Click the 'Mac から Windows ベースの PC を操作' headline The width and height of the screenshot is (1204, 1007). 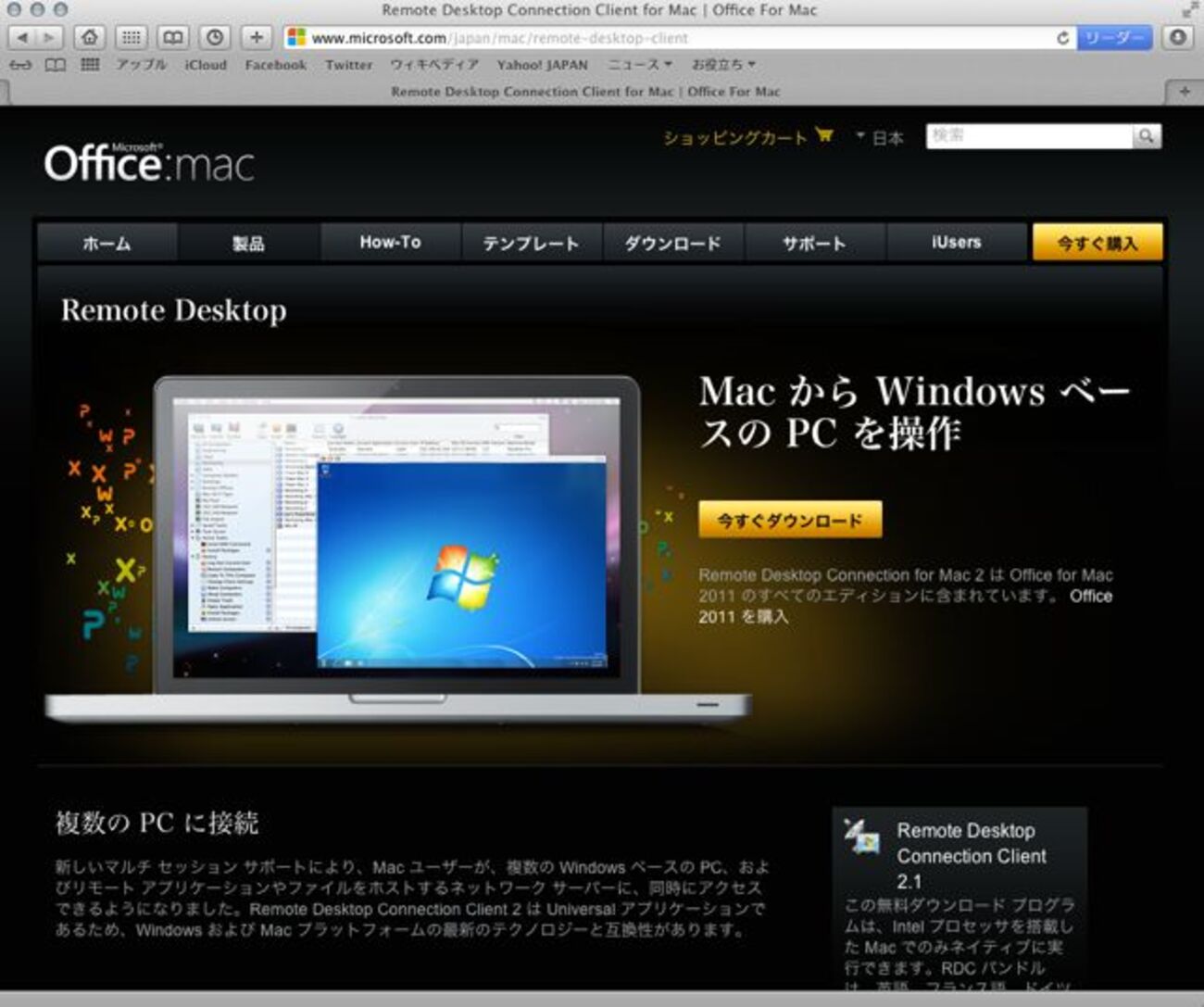914,411
